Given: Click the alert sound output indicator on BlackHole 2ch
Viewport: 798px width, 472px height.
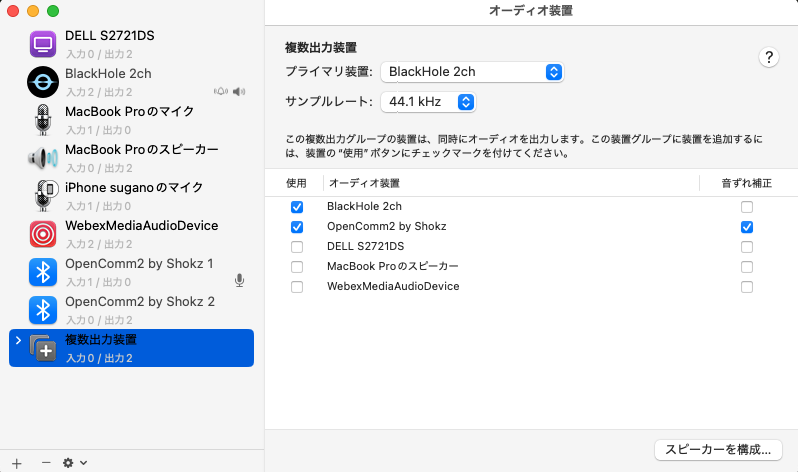Looking at the screenshot, I should pos(220,92).
